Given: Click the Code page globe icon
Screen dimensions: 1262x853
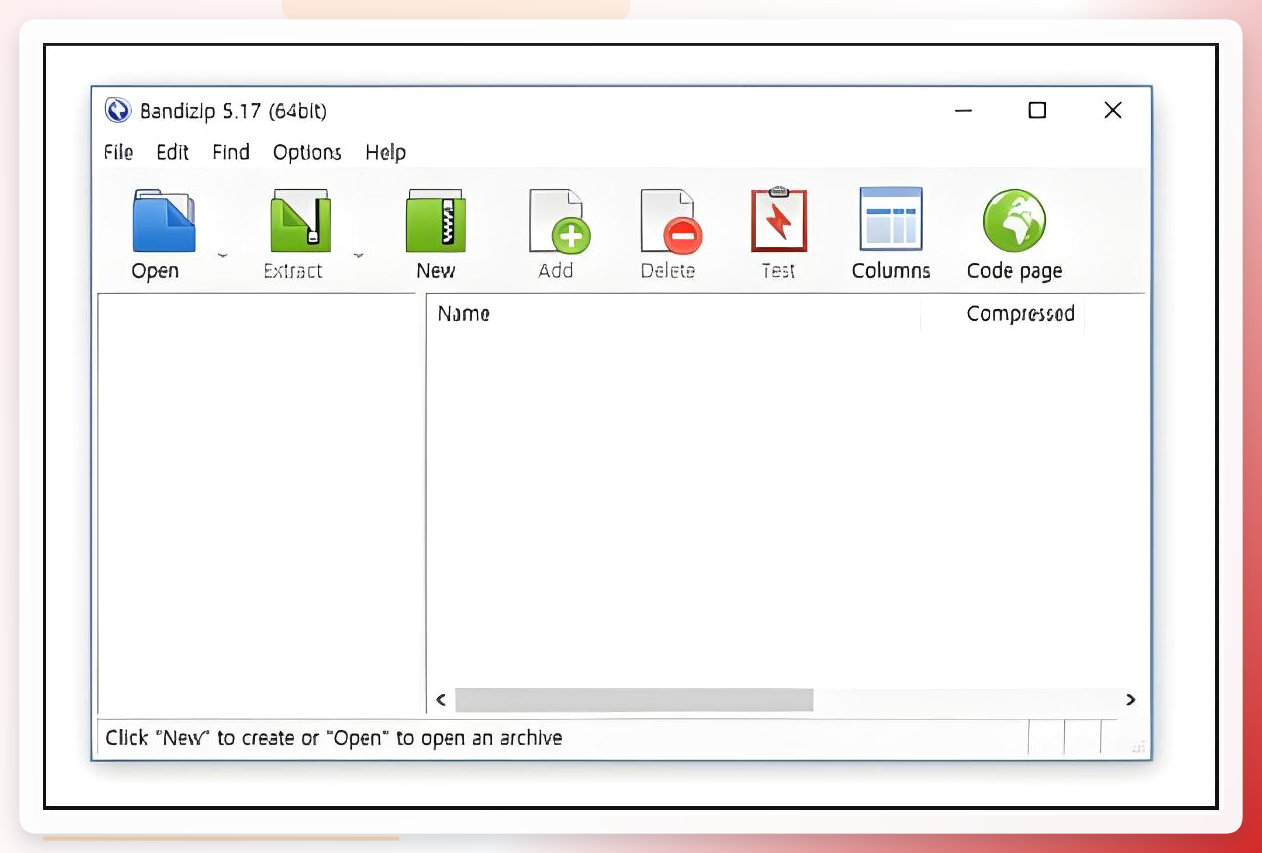Looking at the screenshot, I should [x=1014, y=221].
